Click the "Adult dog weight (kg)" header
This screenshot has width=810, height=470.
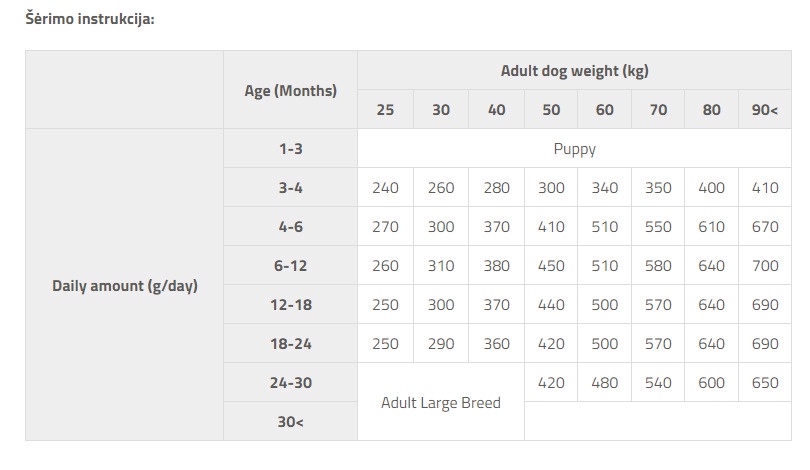pos(575,71)
